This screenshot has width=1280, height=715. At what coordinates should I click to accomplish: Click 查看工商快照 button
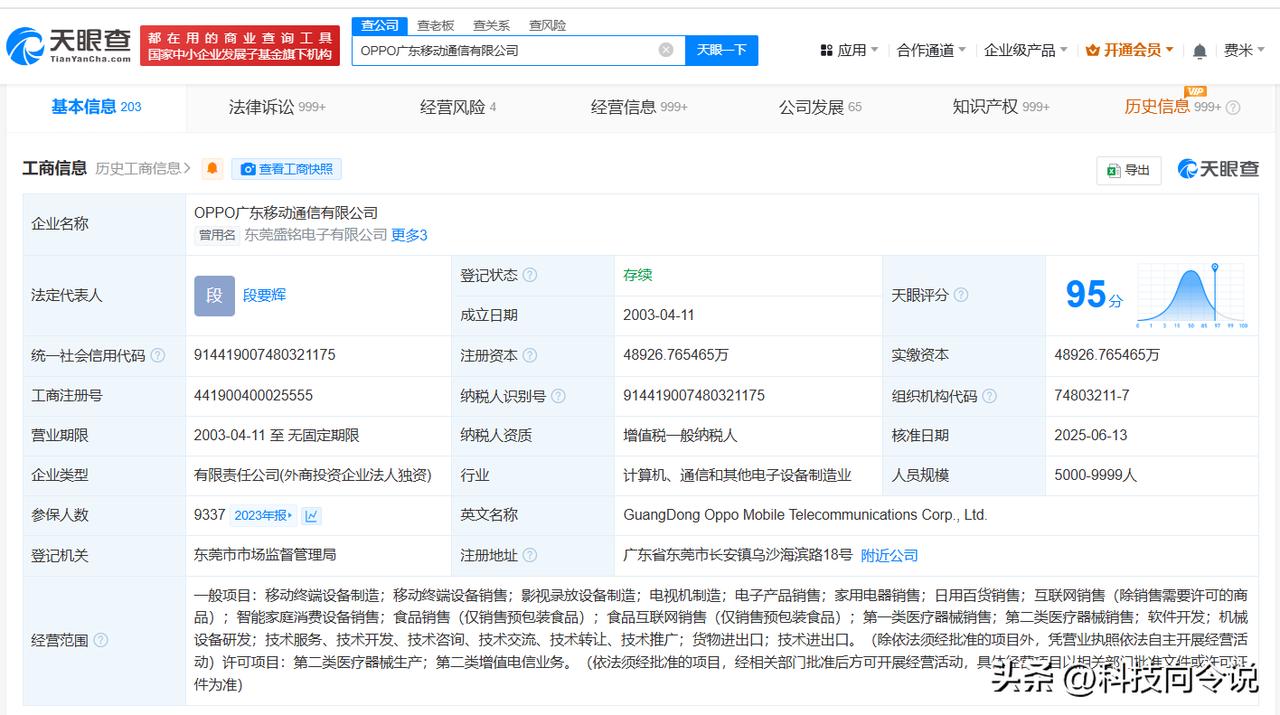click(286, 169)
